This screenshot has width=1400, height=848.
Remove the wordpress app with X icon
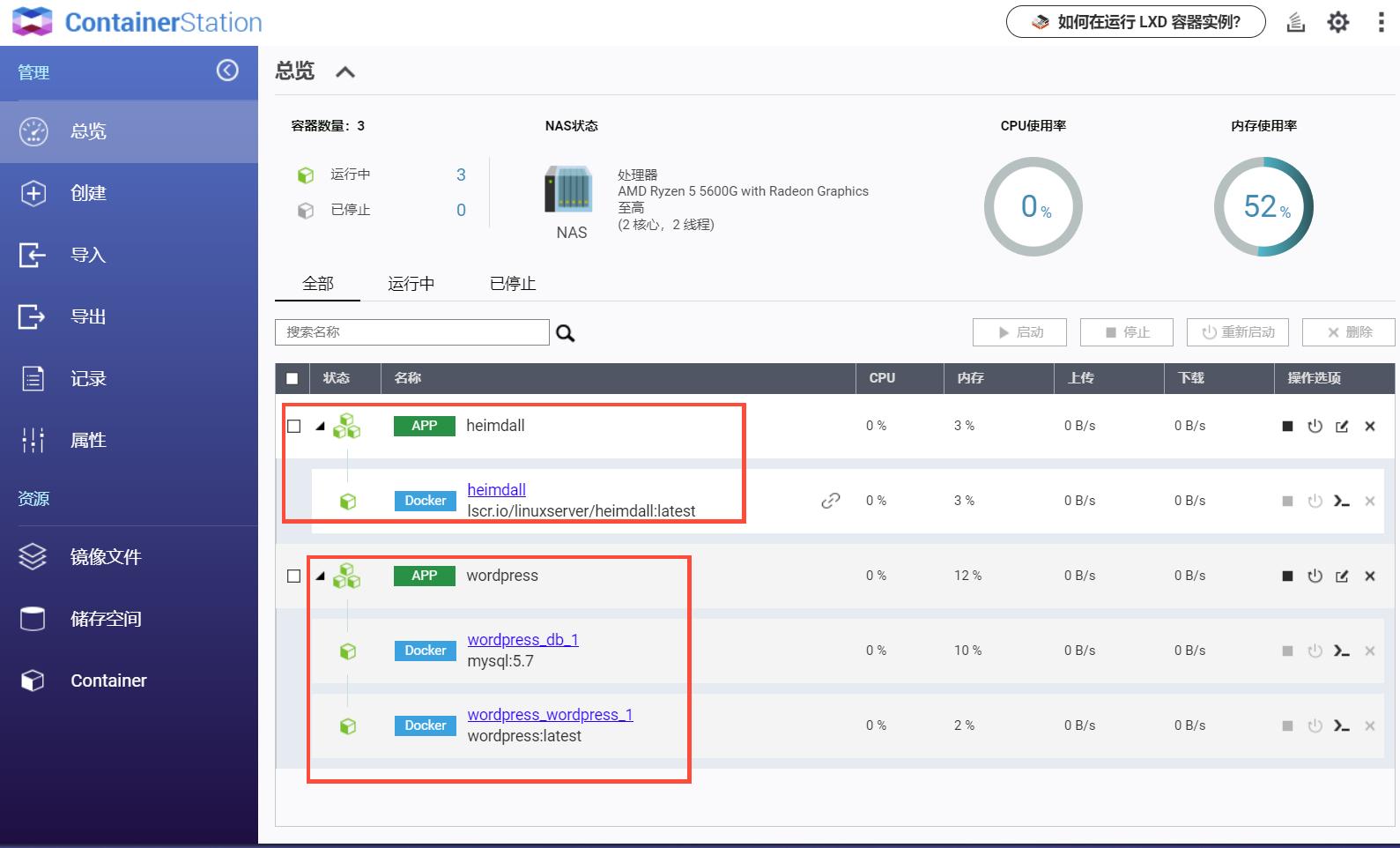tap(1370, 576)
